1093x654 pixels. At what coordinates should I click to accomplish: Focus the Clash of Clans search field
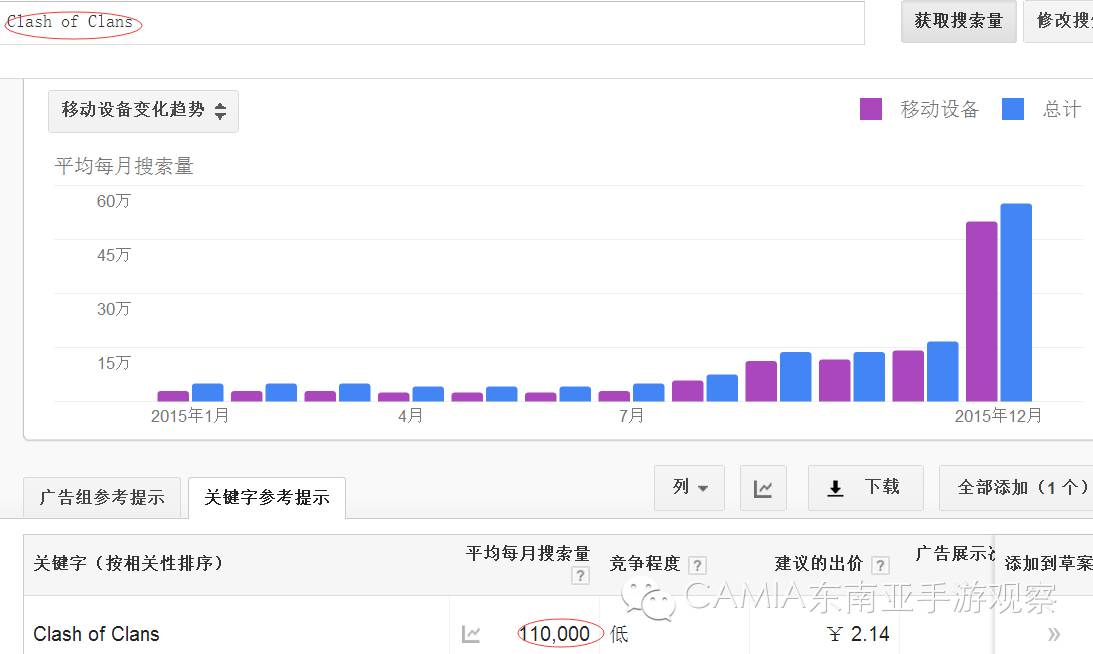pyautogui.click(x=432, y=22)
